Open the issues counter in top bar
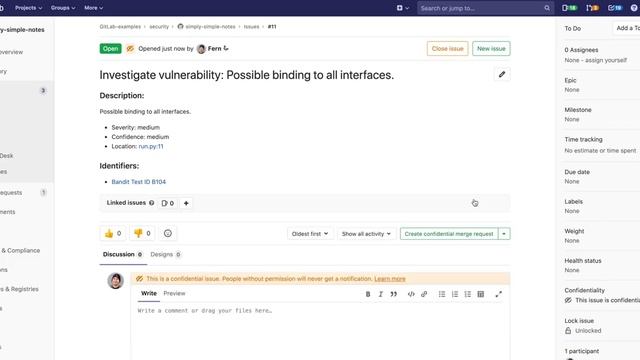This screenshot has height=360, width=640. coord(569,8)
